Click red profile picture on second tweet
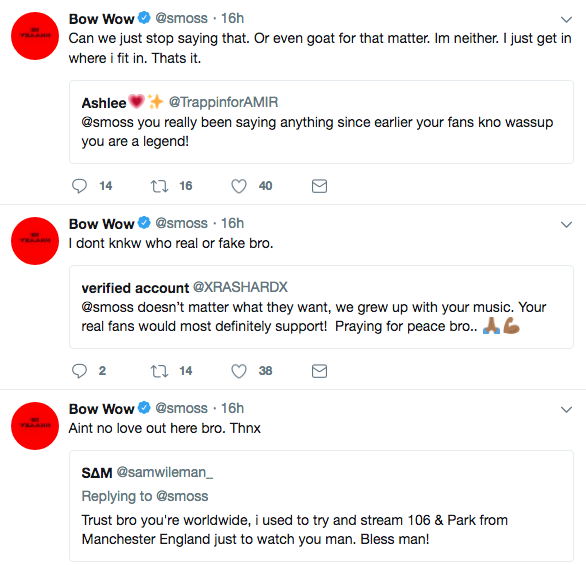 pyautogui.click(x=35, y=241)
